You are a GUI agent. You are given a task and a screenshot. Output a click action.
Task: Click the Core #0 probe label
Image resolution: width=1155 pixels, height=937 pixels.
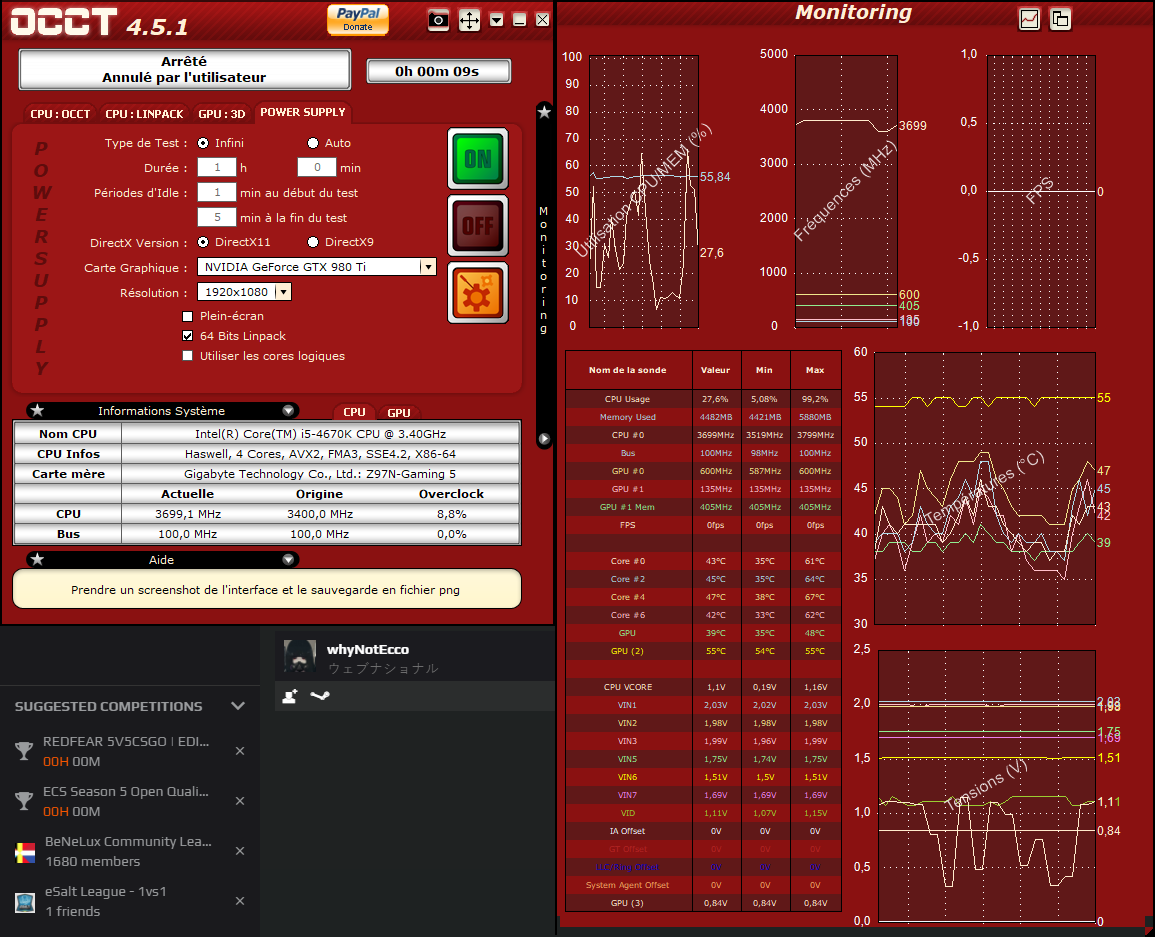pos(628,561)
